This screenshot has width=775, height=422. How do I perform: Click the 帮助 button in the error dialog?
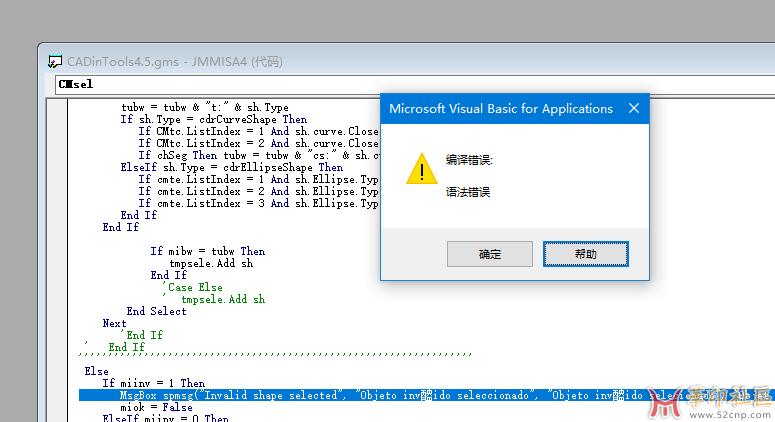pos(586,254)
